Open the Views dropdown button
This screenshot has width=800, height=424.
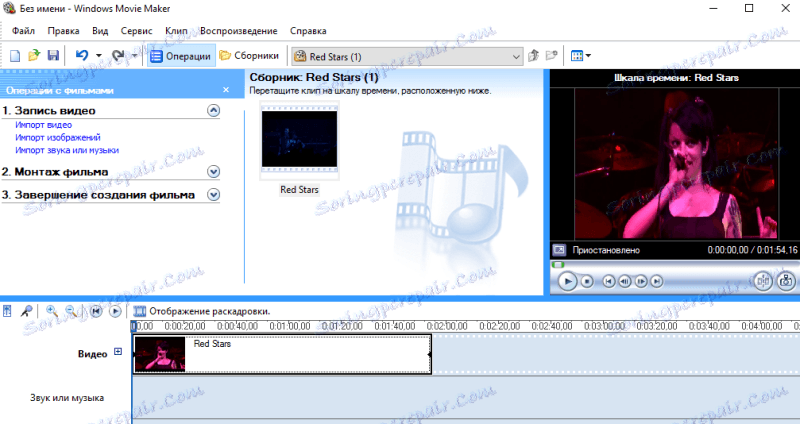point(581,56)
